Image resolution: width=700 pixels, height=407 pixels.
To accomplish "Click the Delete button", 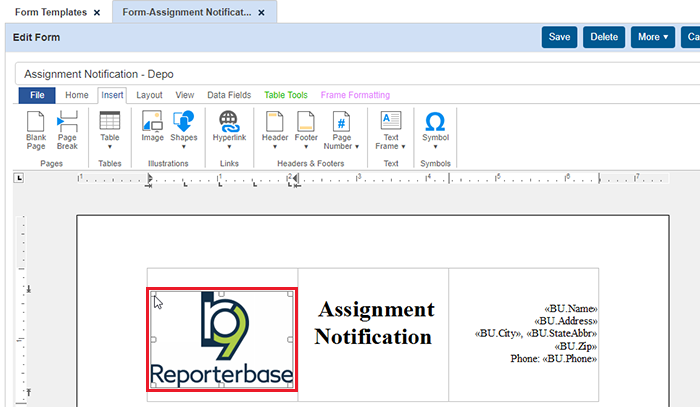I will coord(604,37).
